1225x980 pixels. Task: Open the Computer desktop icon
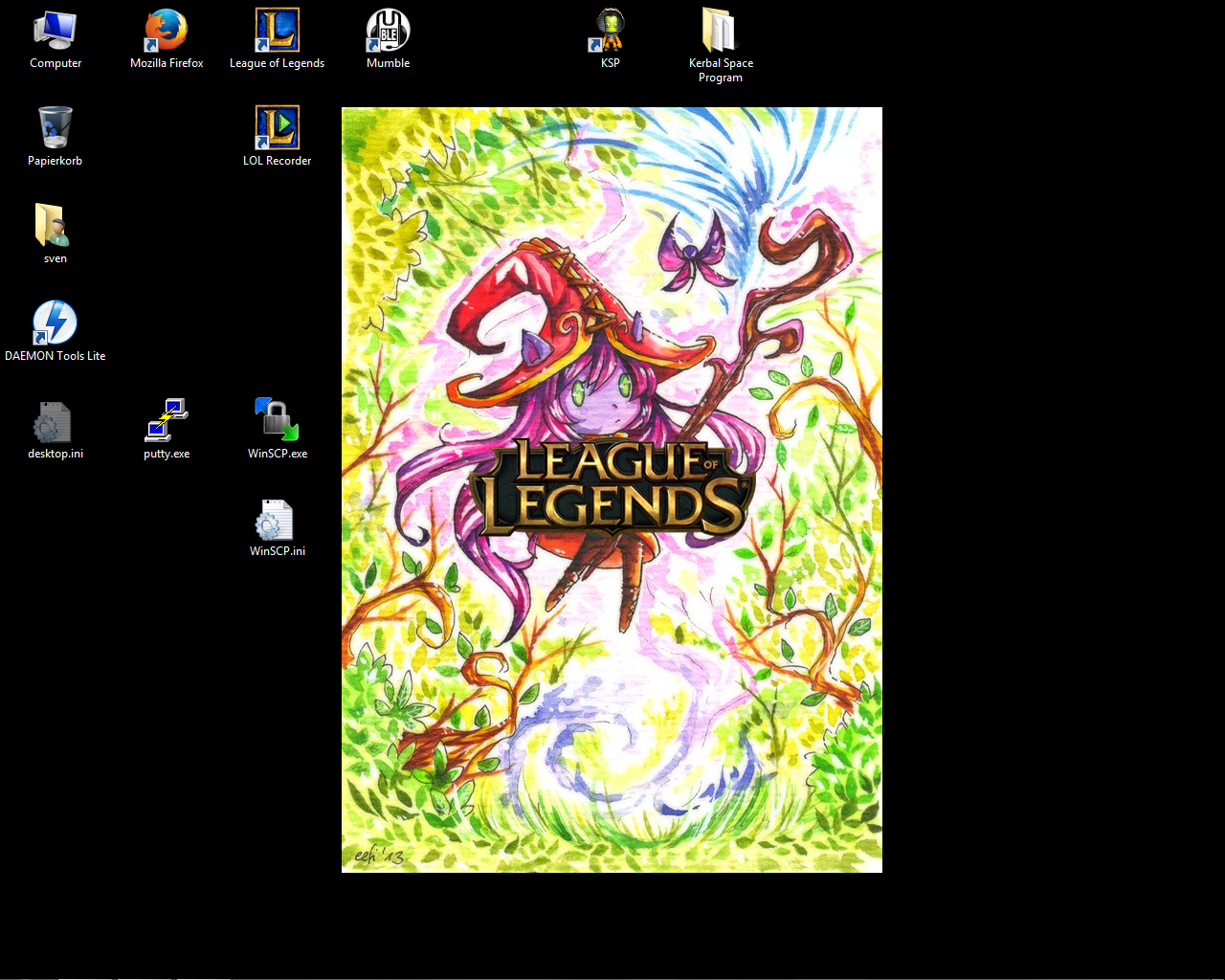(55, 32)
